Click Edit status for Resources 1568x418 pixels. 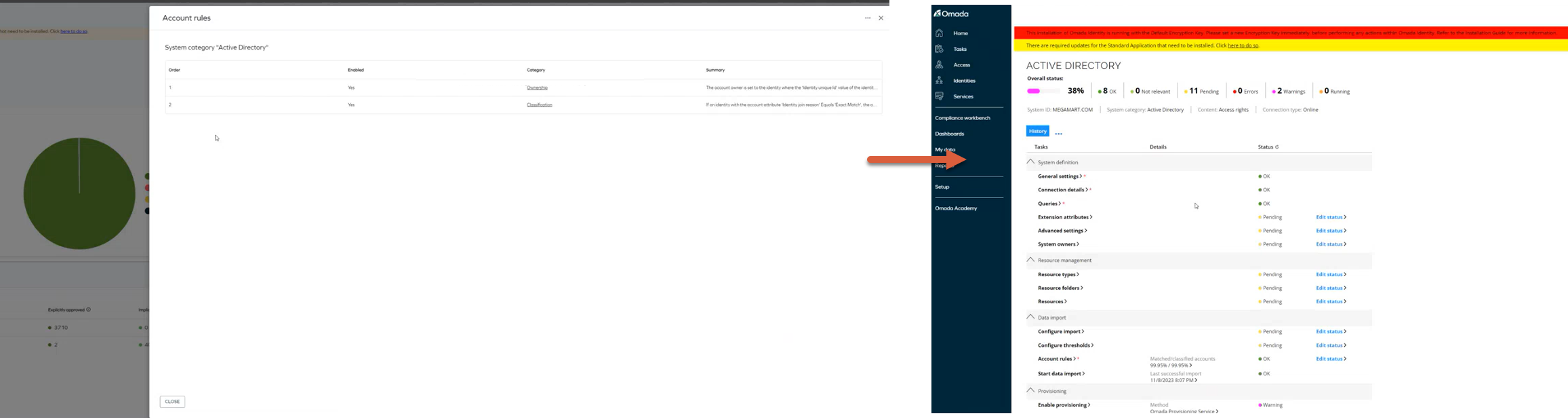tap(1331, 302)
